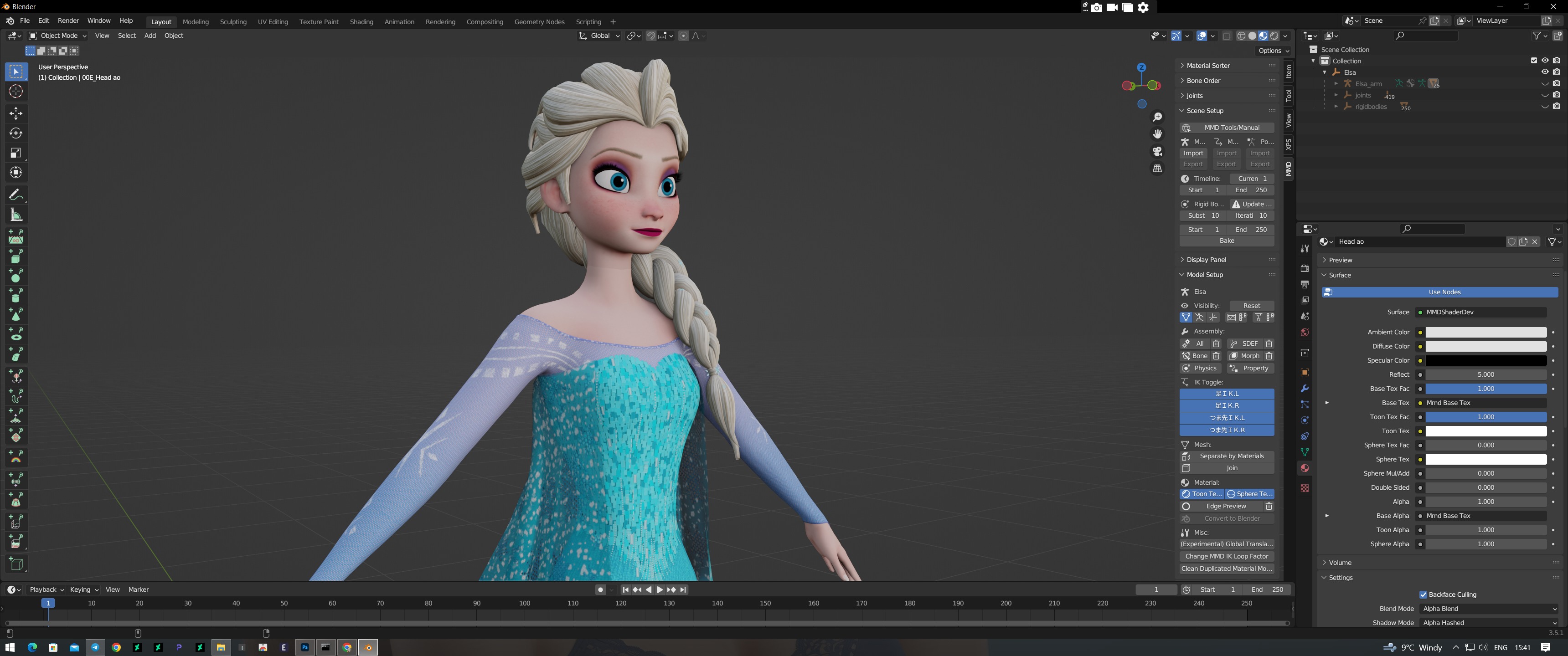Open the Object Mode dropdown

click(x=58, y=36)
